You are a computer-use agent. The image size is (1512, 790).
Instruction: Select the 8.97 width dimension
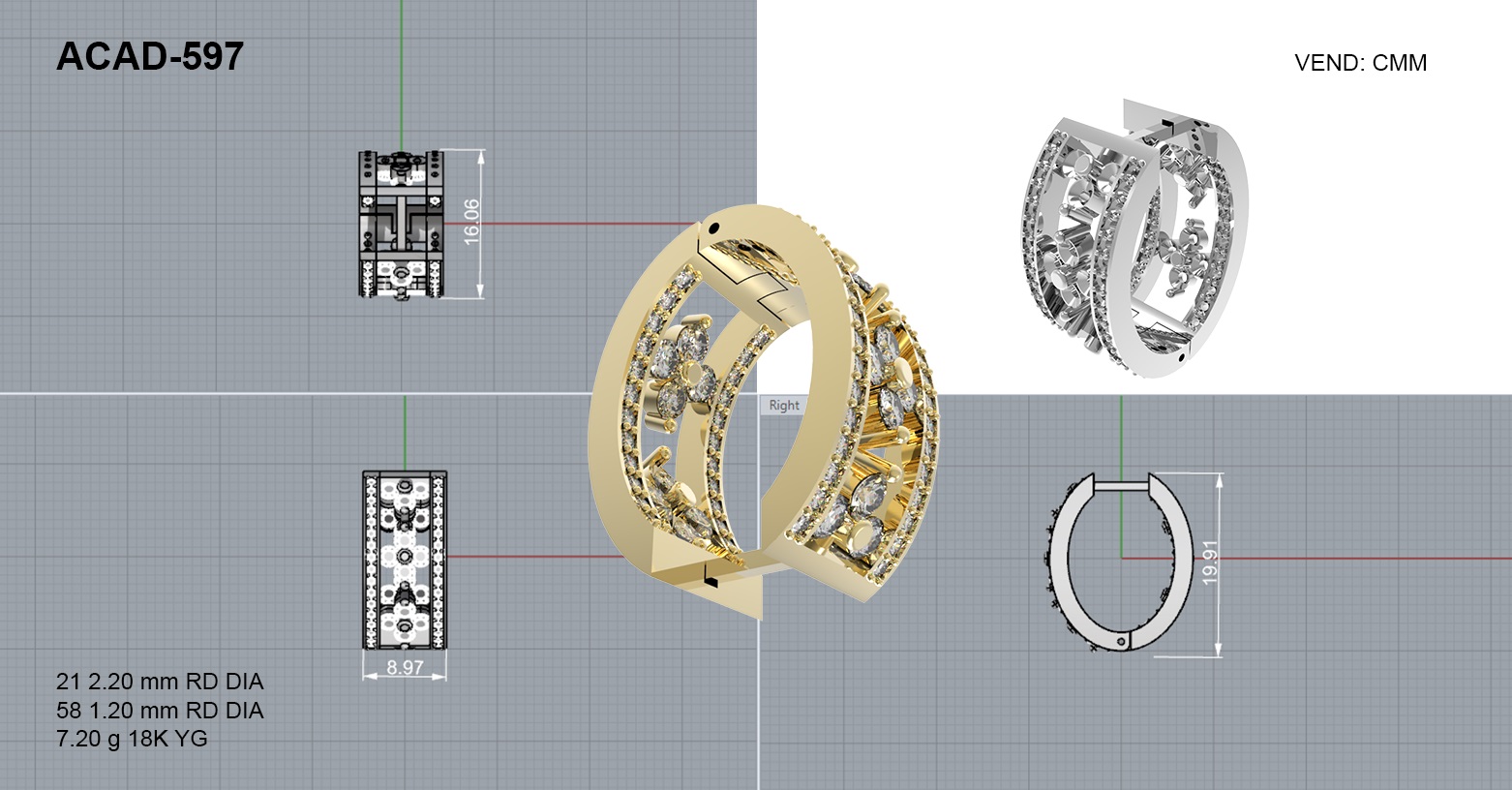(405, 667)
